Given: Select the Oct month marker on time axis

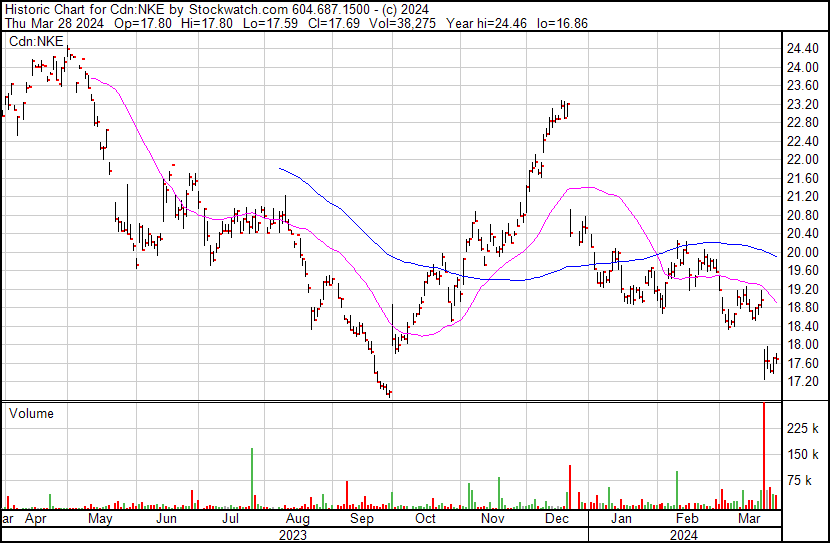Looking at the screenshot, I should 425,520.
